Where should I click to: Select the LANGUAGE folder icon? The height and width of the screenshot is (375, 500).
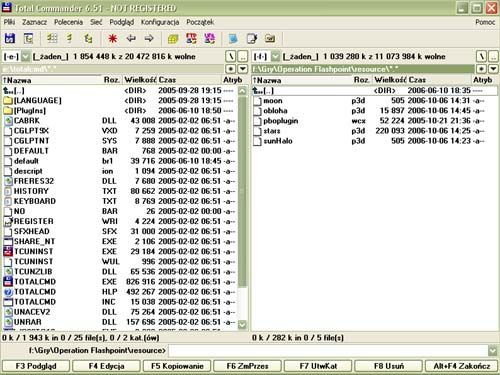pos(8,100)
